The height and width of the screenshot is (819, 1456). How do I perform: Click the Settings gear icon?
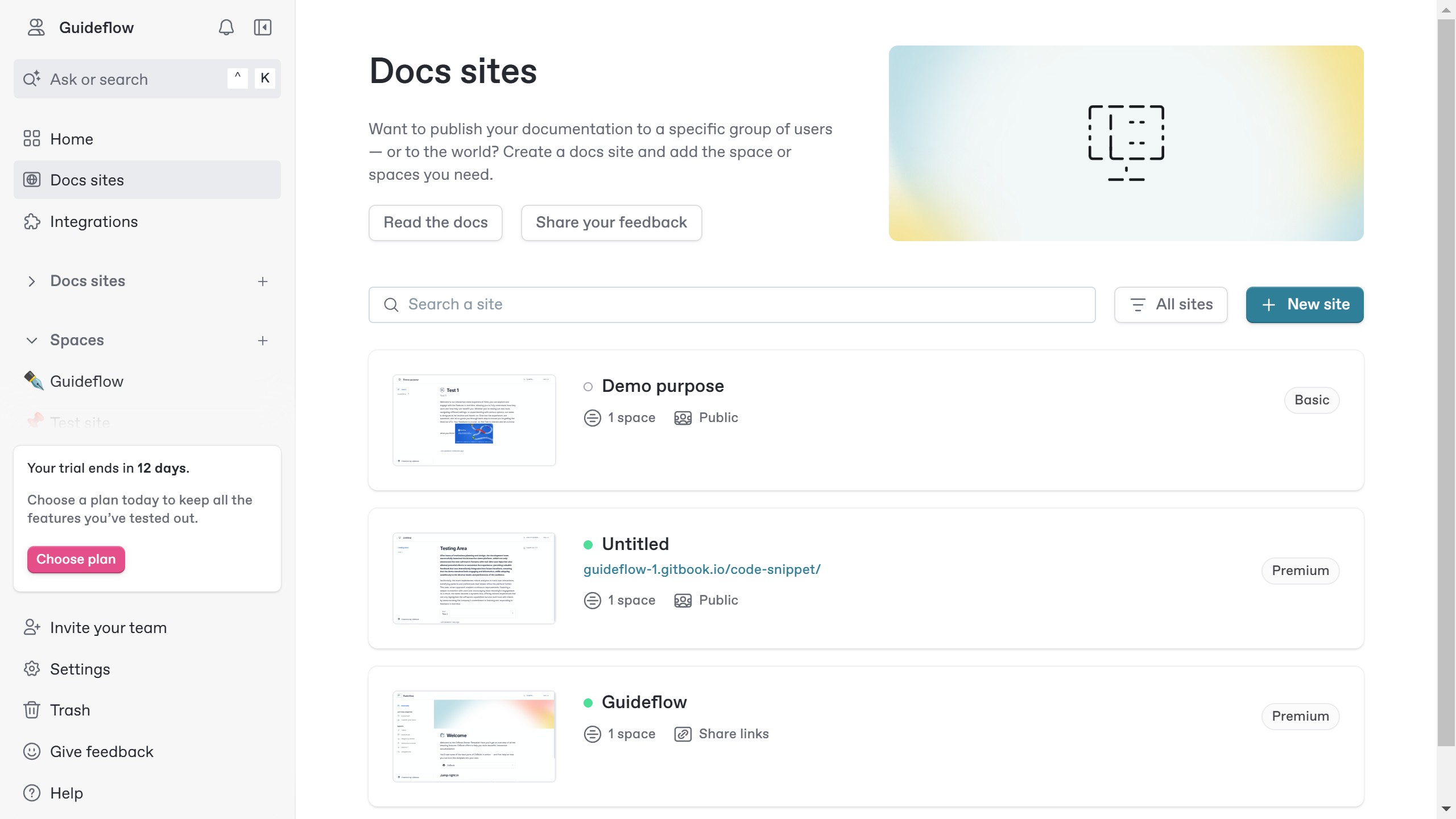click(x=32, y=669)
